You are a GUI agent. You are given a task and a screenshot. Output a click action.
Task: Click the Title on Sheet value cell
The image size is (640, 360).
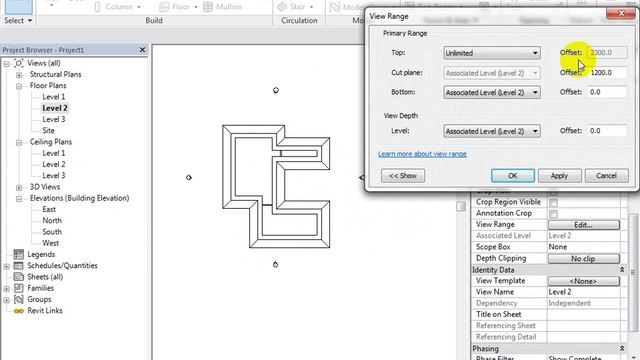(584, 315)
